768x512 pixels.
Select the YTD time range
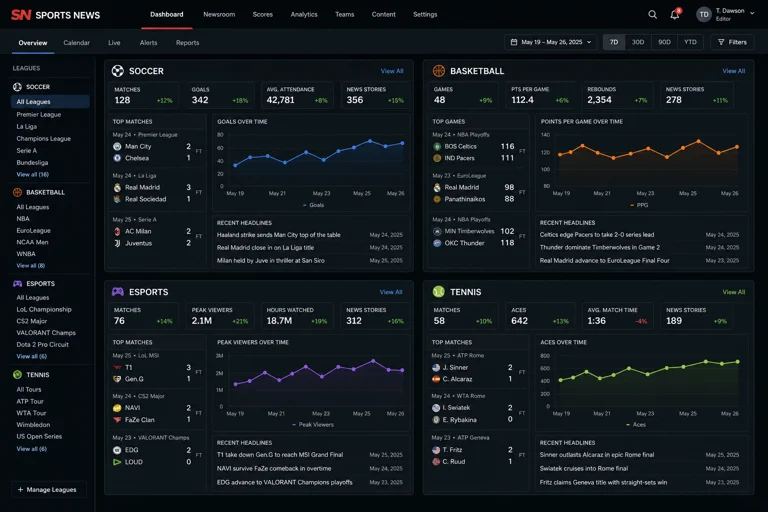[690, 42]
